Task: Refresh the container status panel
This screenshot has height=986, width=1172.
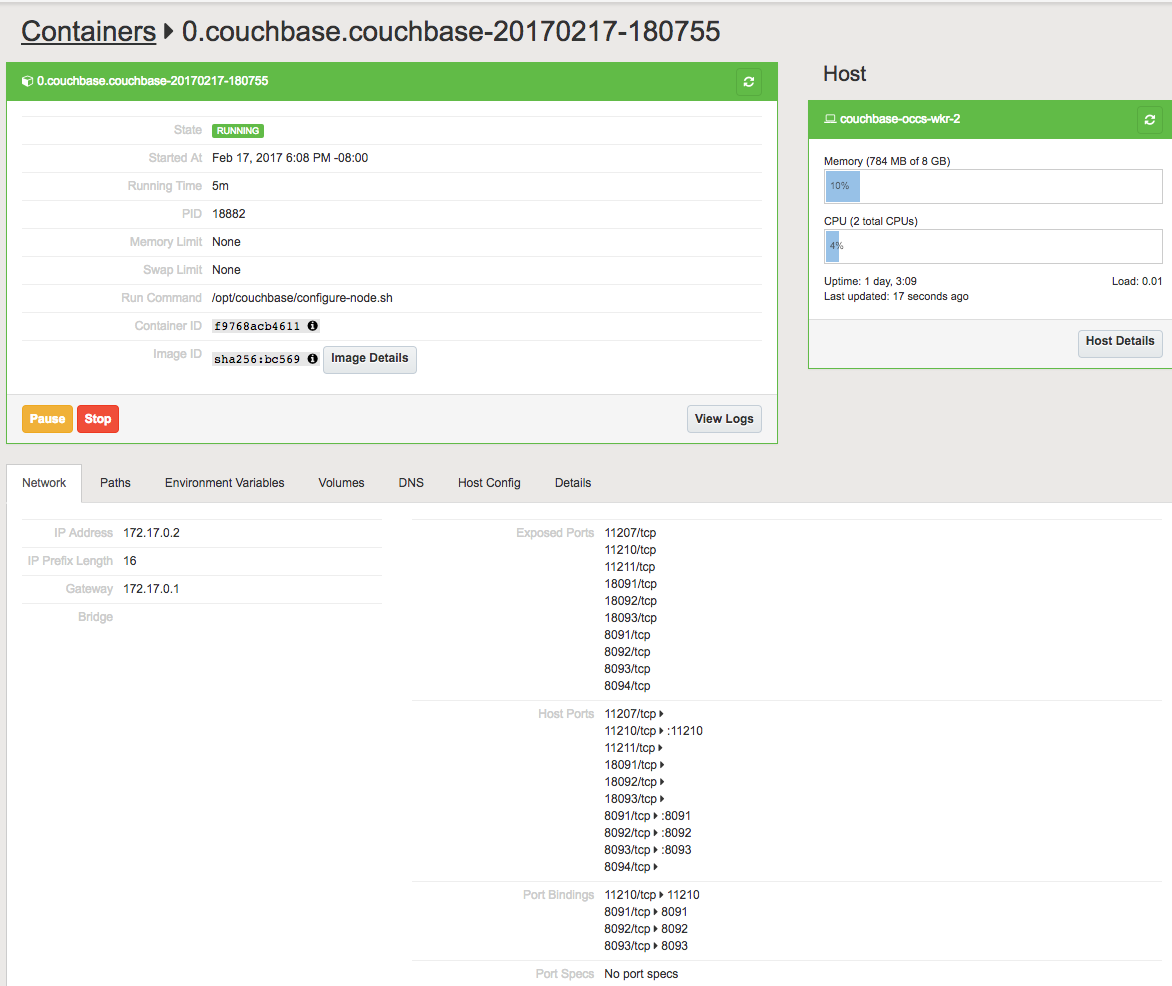Action: (x=748, y=81)
